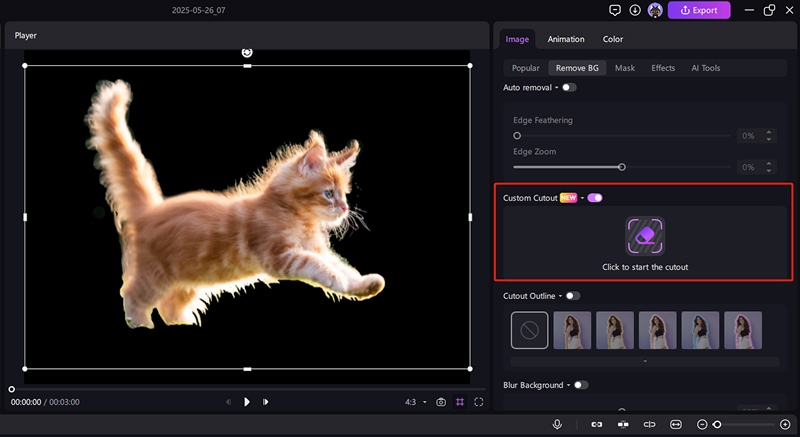Expand the Blur Background section arrow

tap(567, 385)
